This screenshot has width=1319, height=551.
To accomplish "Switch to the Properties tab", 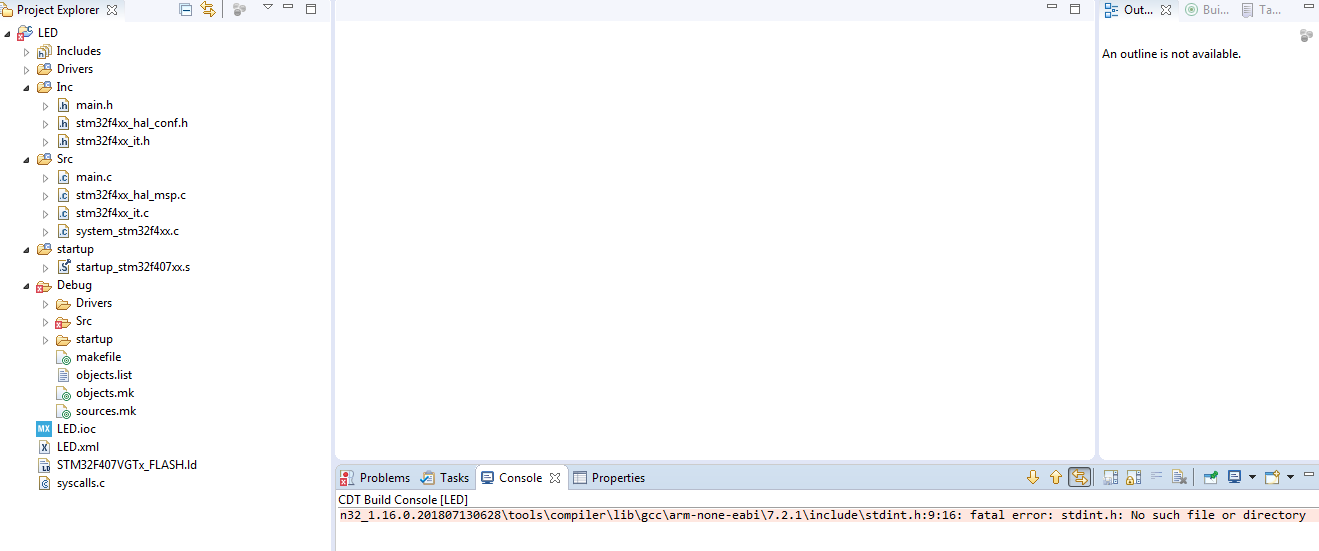I will [x=609, y=478].
